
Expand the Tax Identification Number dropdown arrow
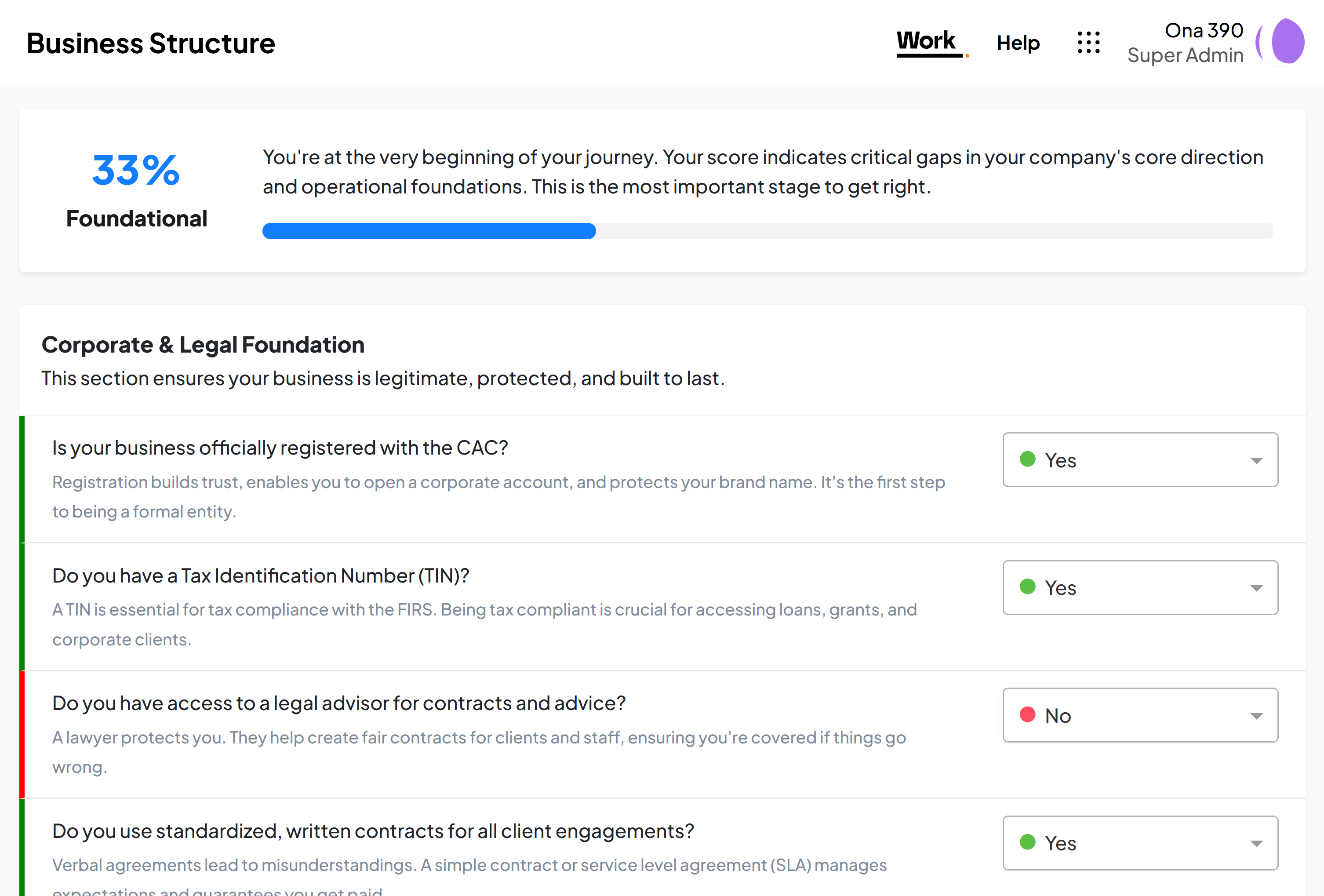coord(1256,588)
